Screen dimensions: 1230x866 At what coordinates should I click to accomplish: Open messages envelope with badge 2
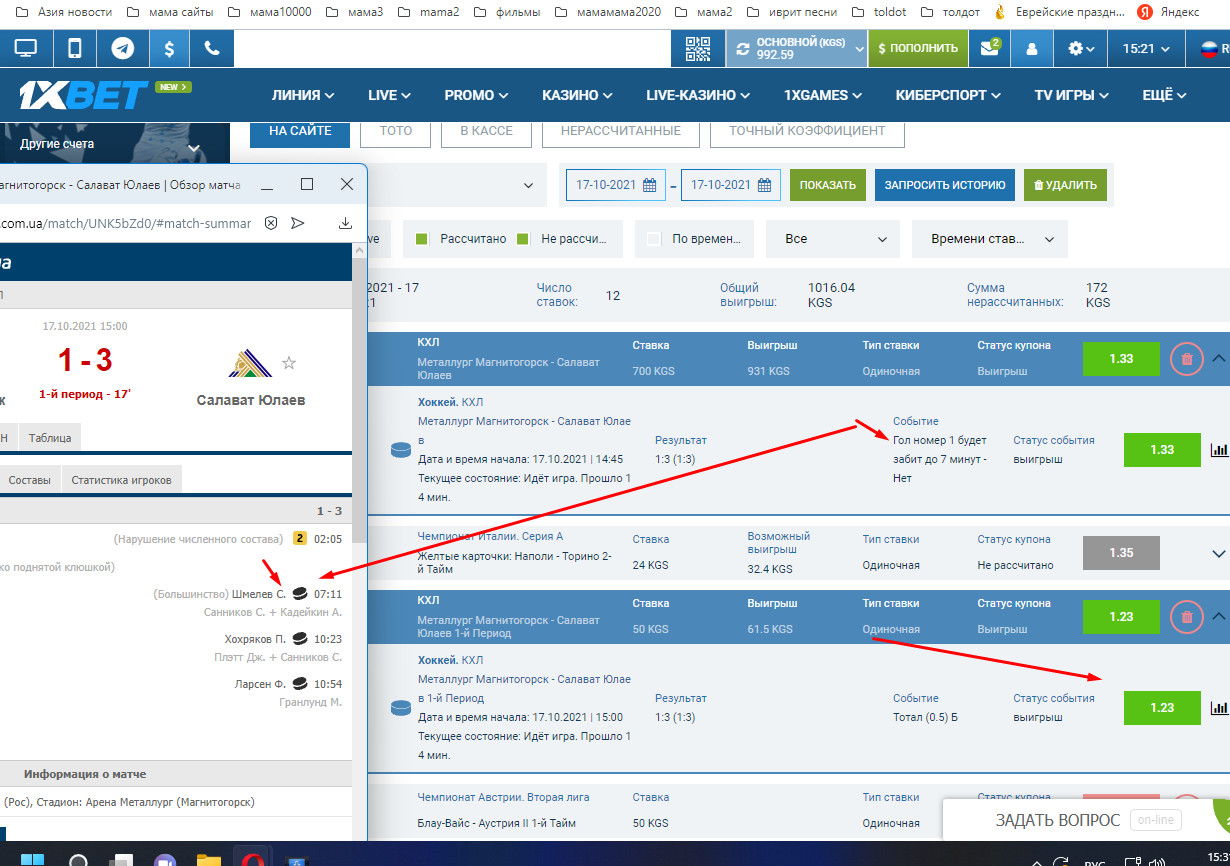pos(990,48)
